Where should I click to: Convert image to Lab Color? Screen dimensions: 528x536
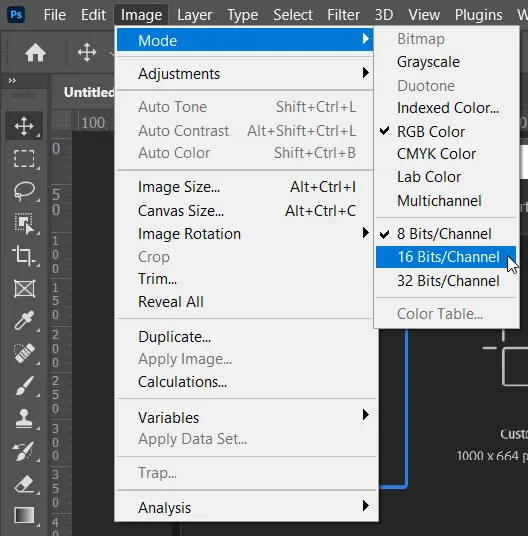446,177
